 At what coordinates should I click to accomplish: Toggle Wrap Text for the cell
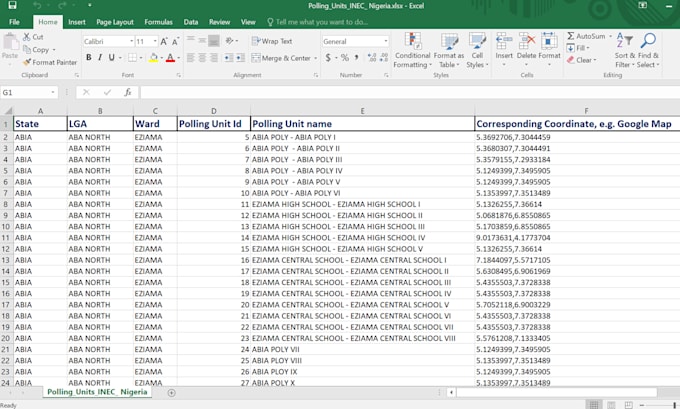[x=270, y=42]
